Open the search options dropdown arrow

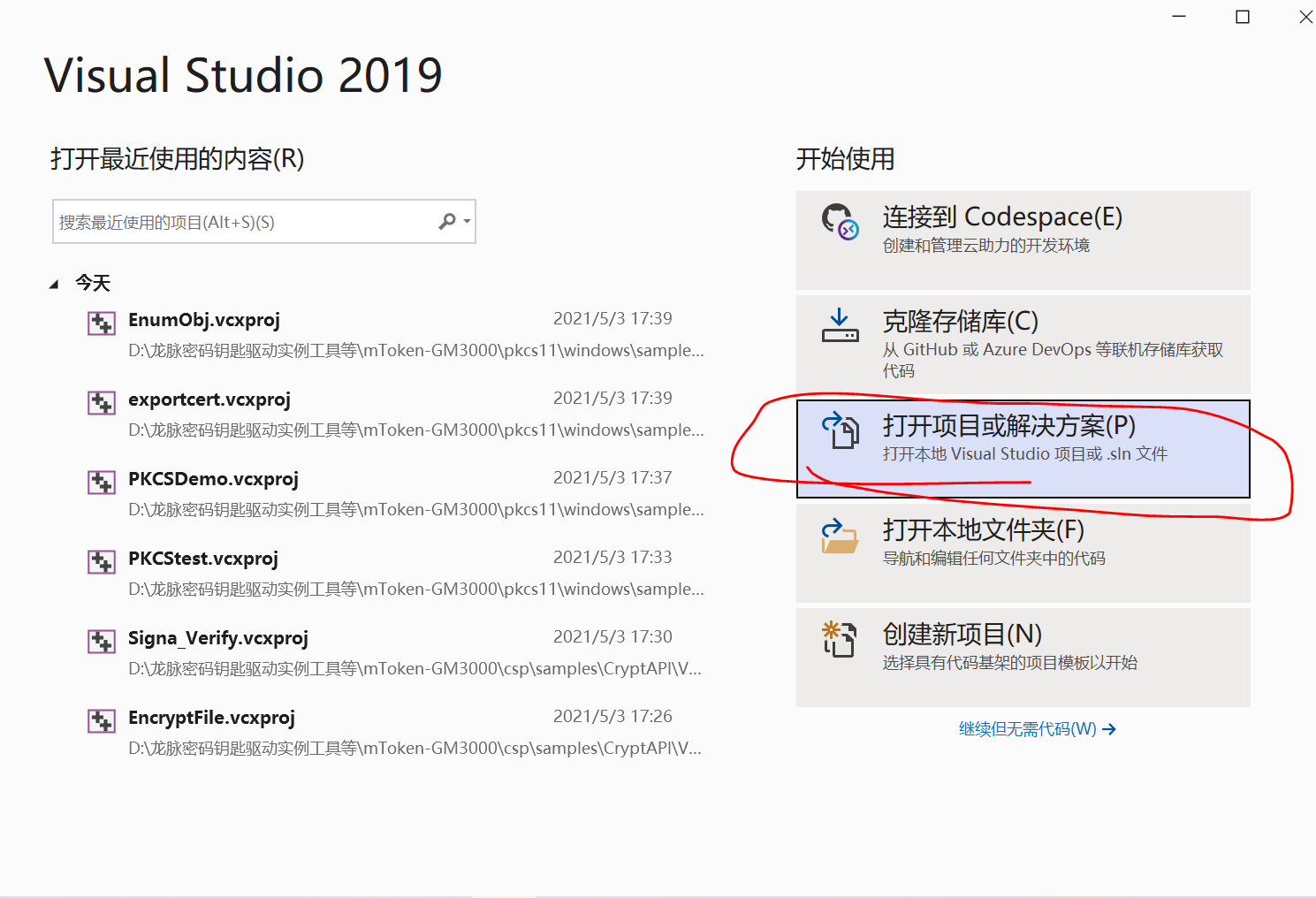(467, 221)
